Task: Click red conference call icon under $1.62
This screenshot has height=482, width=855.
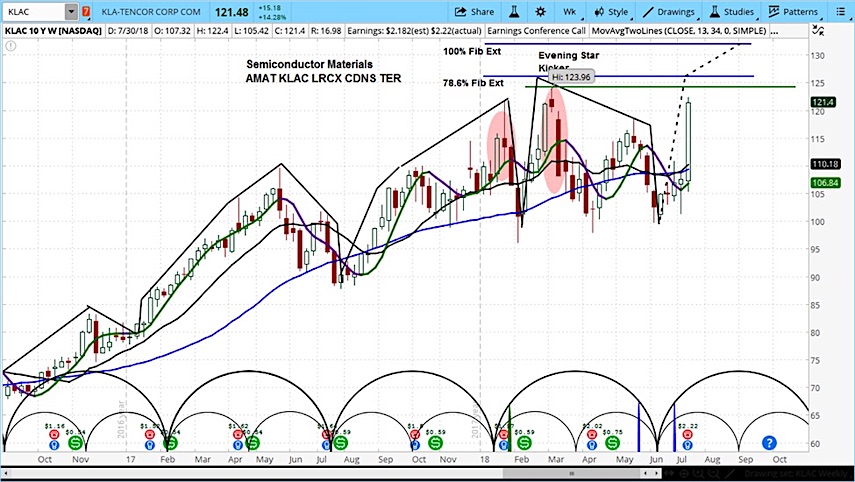Action: click(238, 435)
